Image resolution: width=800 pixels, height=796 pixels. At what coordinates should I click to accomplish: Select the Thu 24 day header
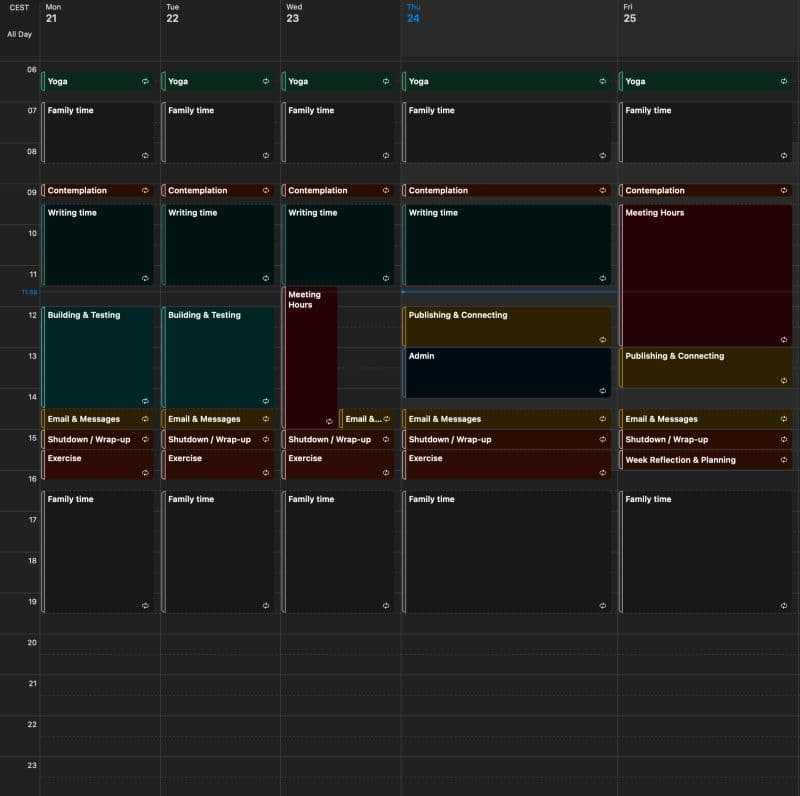point(413,14)
